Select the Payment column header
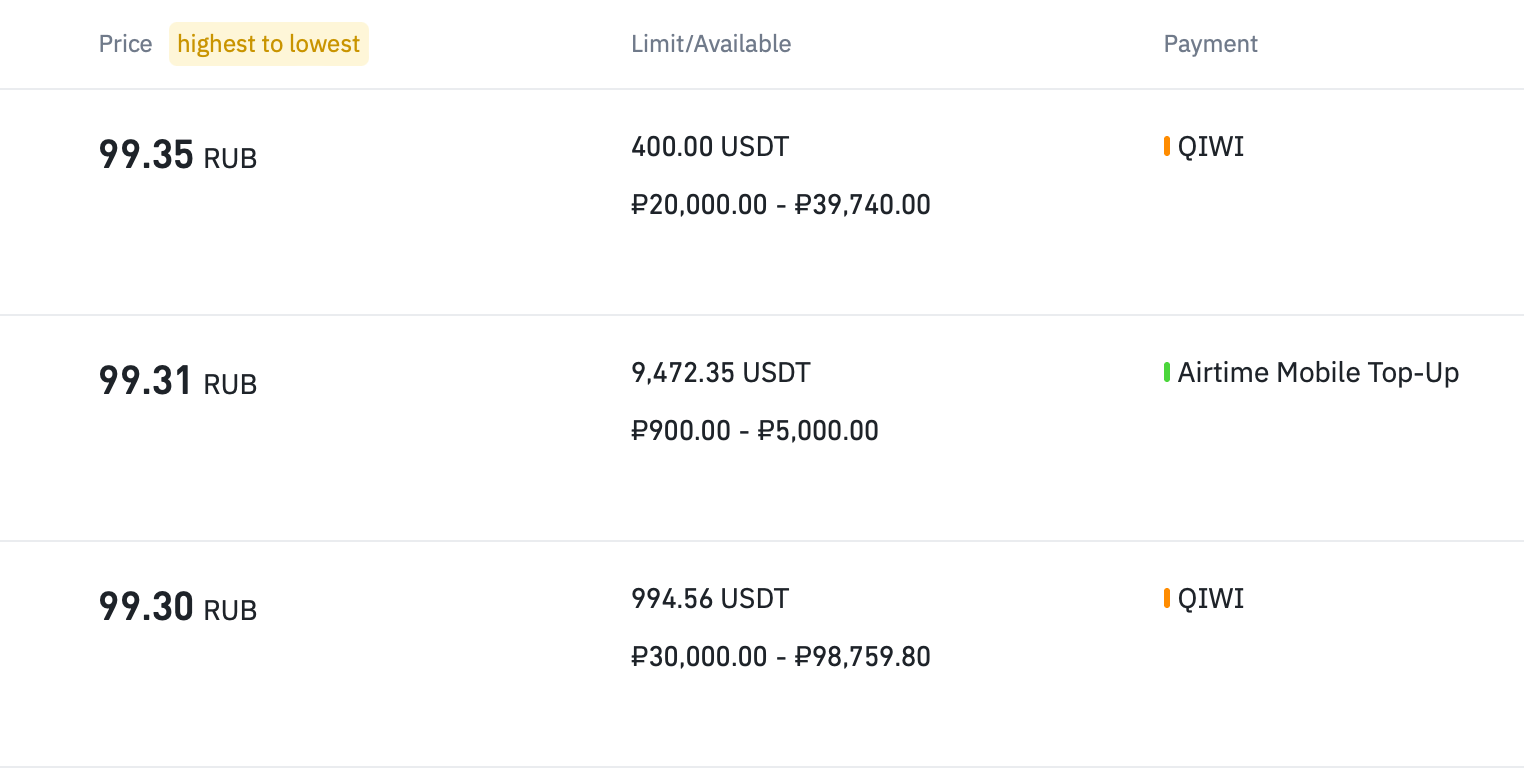Viewport: 1524px width, 768px height. click(x=1210, y=44)
